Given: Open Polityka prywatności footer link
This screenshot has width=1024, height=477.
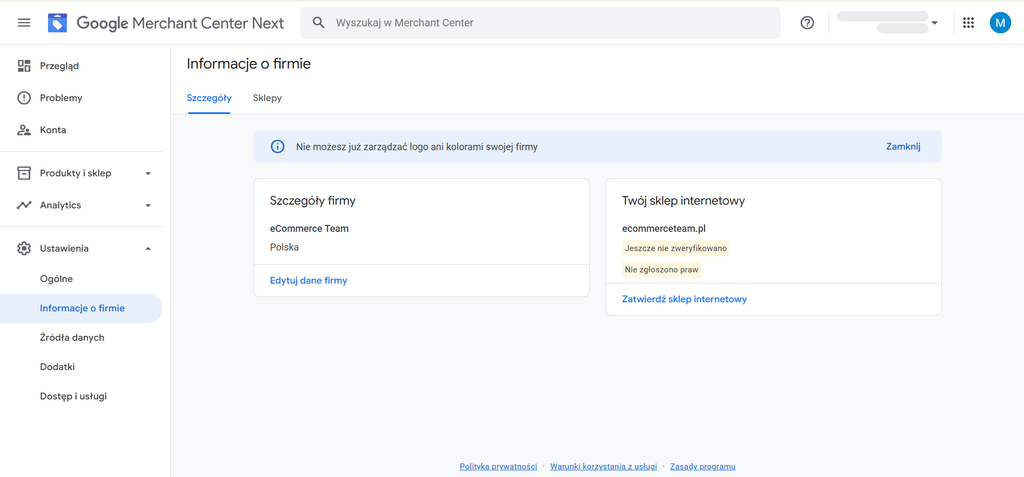Looking at the screenshot, I should [x=498, y=467].
